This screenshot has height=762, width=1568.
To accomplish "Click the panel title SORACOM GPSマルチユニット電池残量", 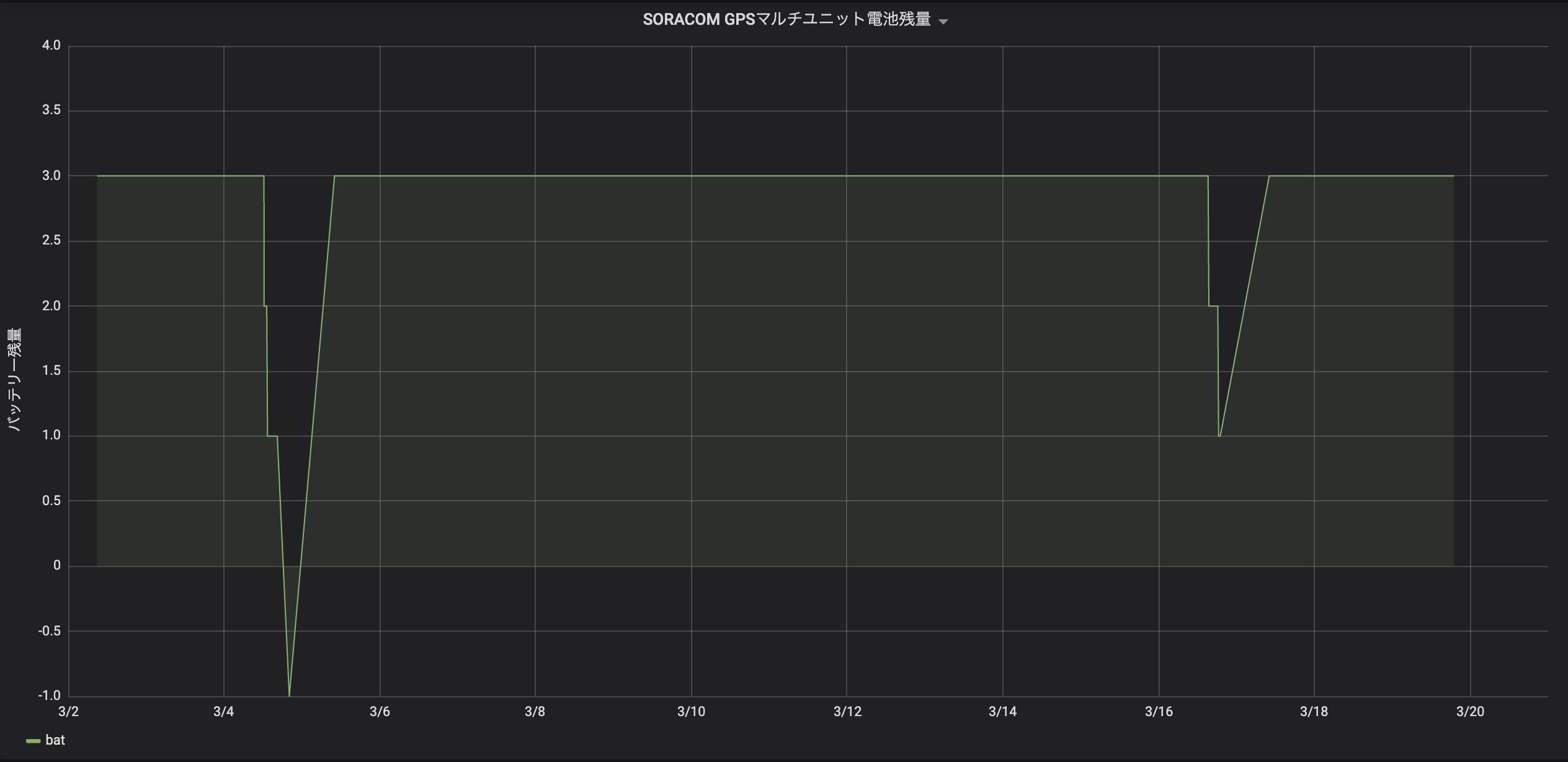I will point(786,20).
